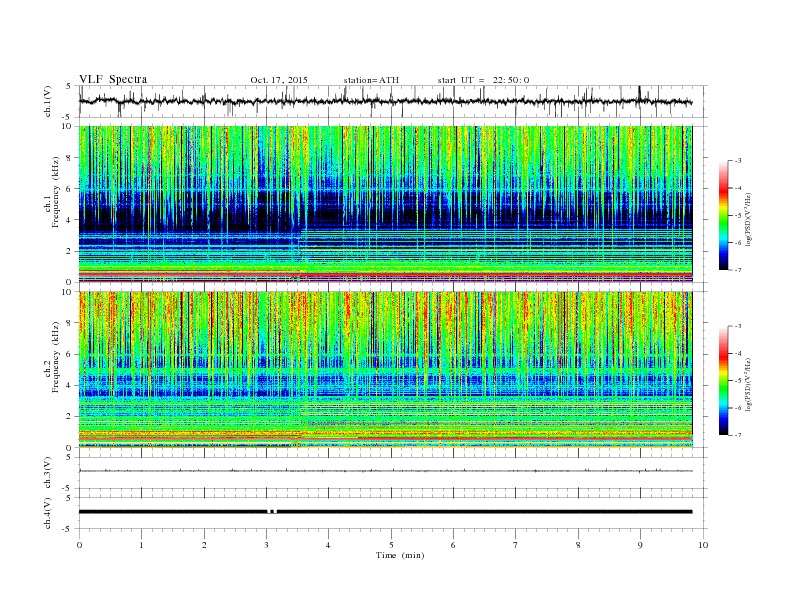Click the "8" kHz tick on ch.1 frequency axis

click(x=69, y=158)
